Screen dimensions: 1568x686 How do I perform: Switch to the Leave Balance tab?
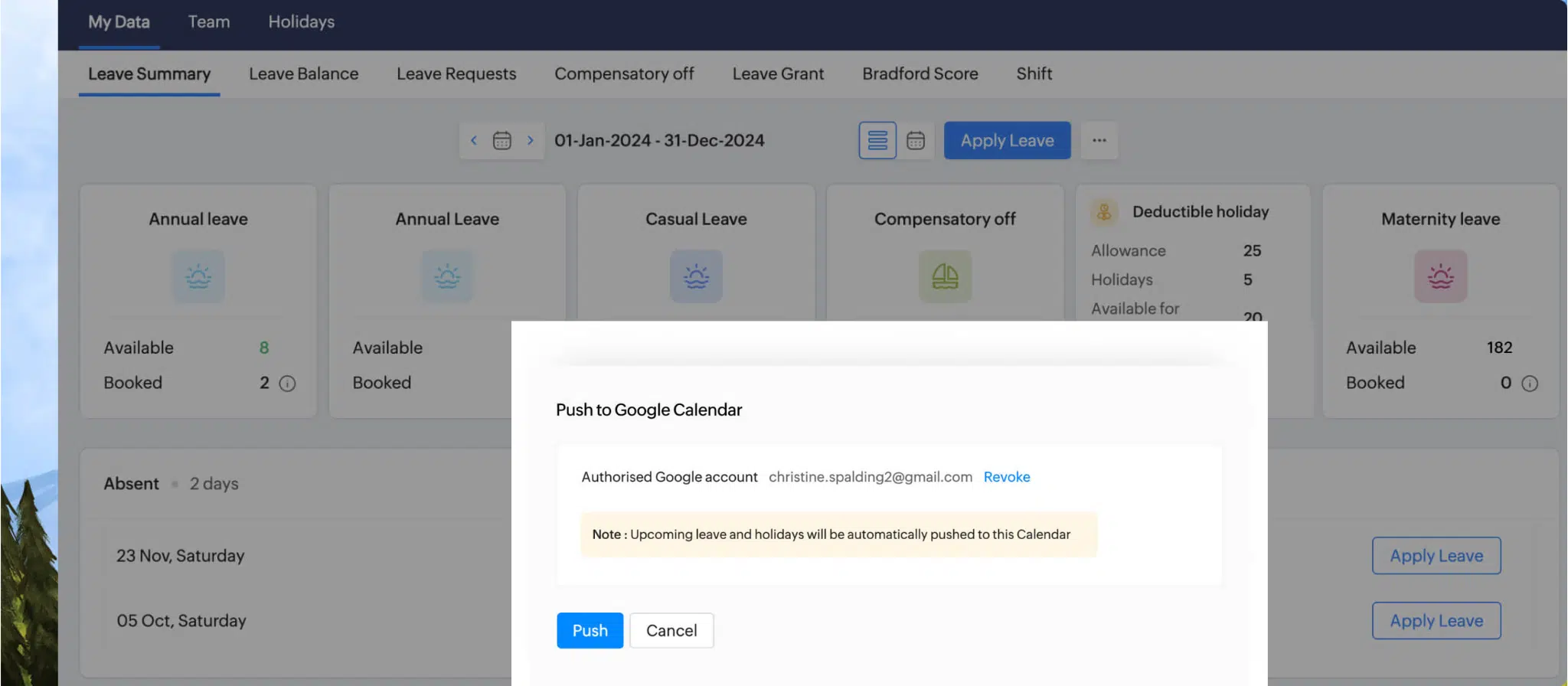point(303,73)
